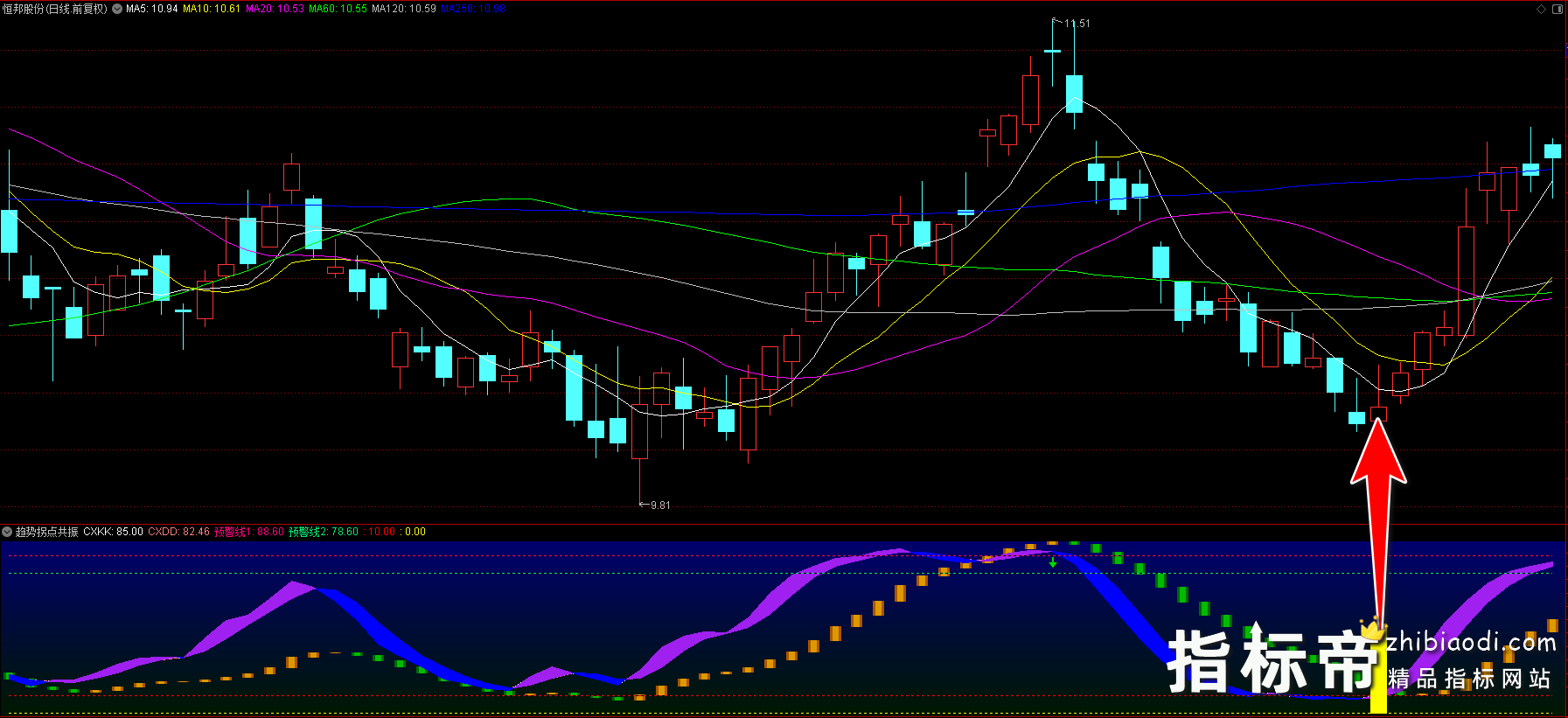Select the blue MA250: 10.98 label
1568x718 pixels.
click(x=473, y=9)
